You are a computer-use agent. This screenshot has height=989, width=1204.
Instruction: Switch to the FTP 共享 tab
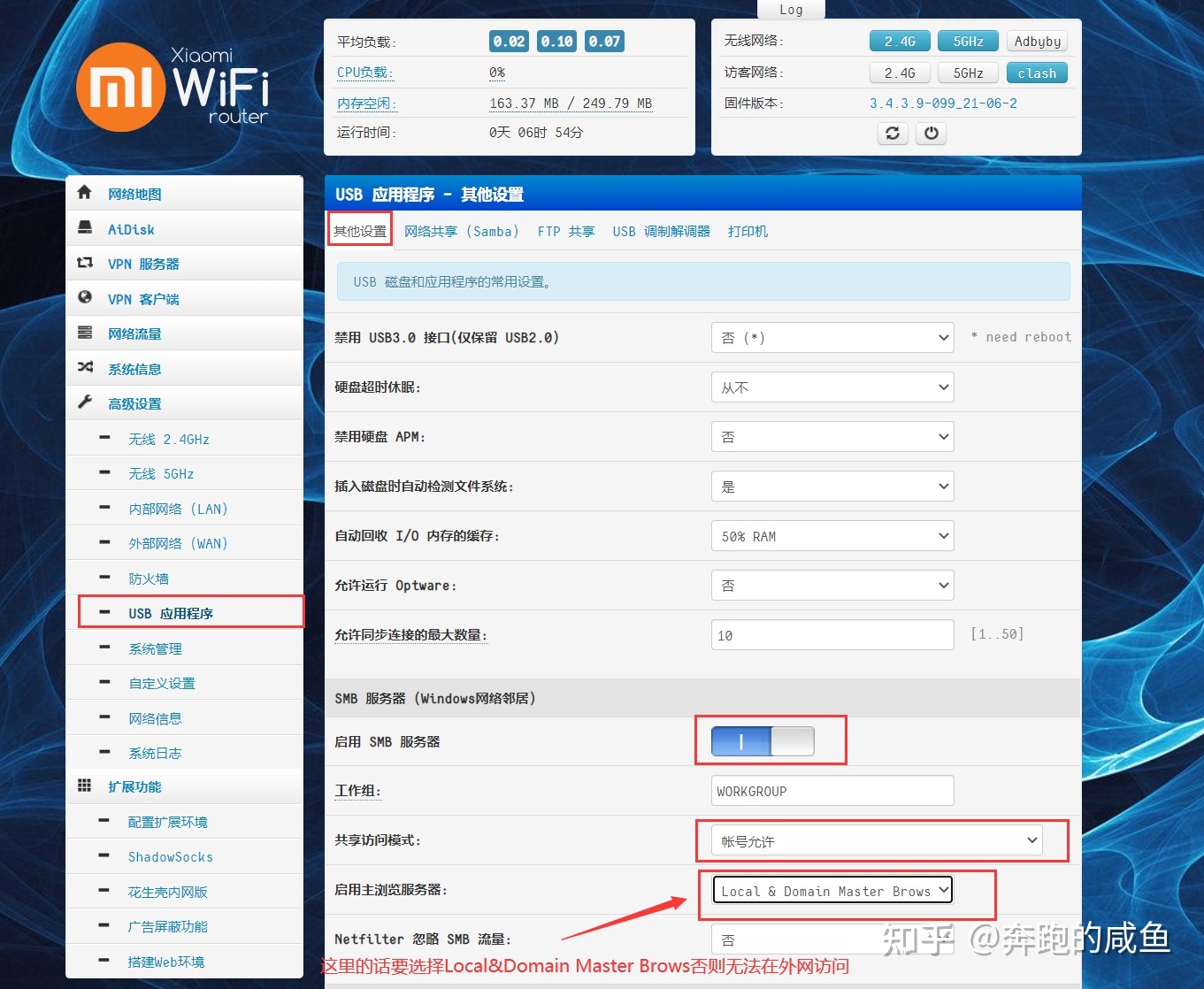(566, 231)
